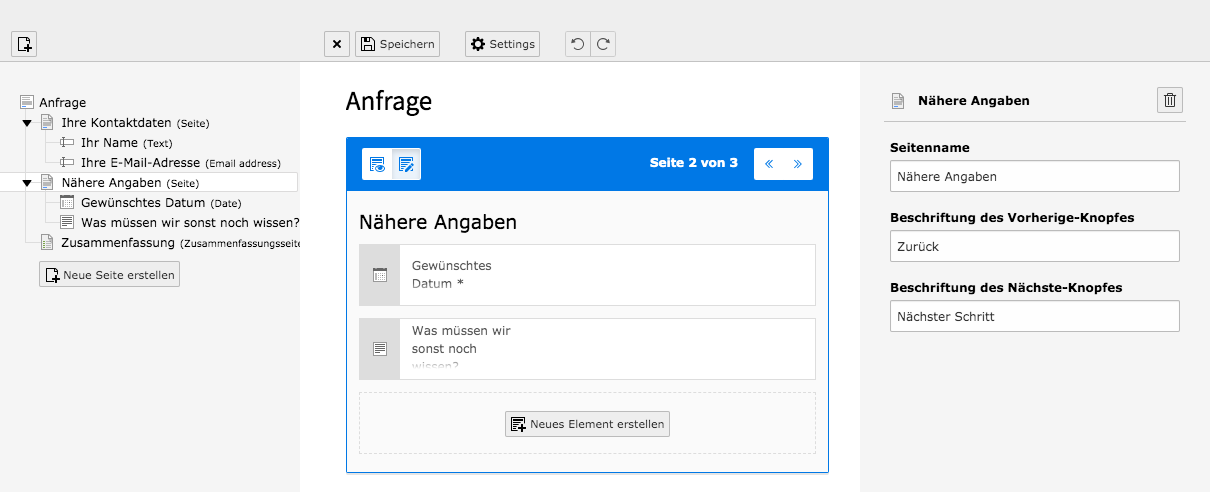The height and width of the screenshot is (492, 1210).
Task: Delete page with trash icon in inspector
Action: pyautogui.click(x=1171, y=100)
